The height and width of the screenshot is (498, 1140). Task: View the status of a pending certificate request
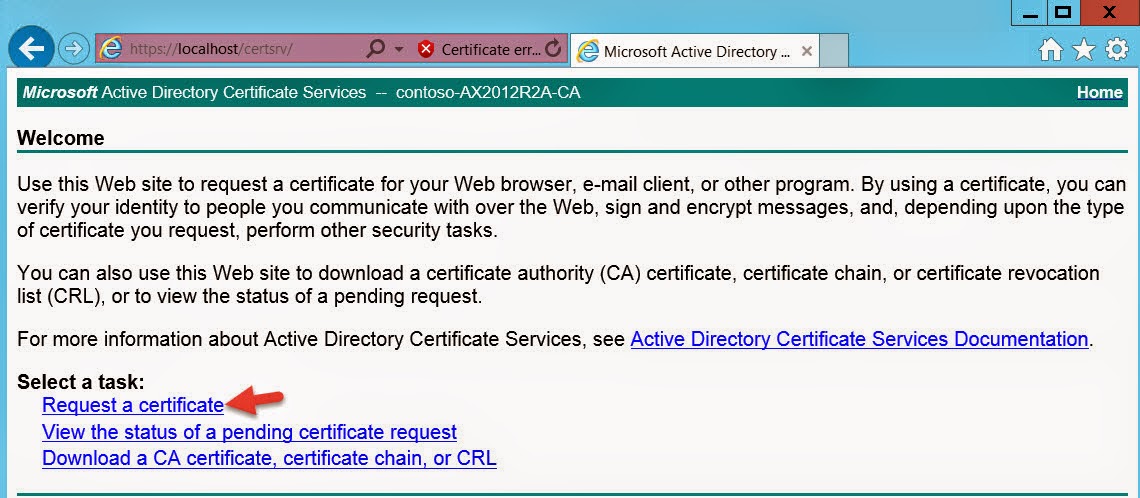pos(249,432)
